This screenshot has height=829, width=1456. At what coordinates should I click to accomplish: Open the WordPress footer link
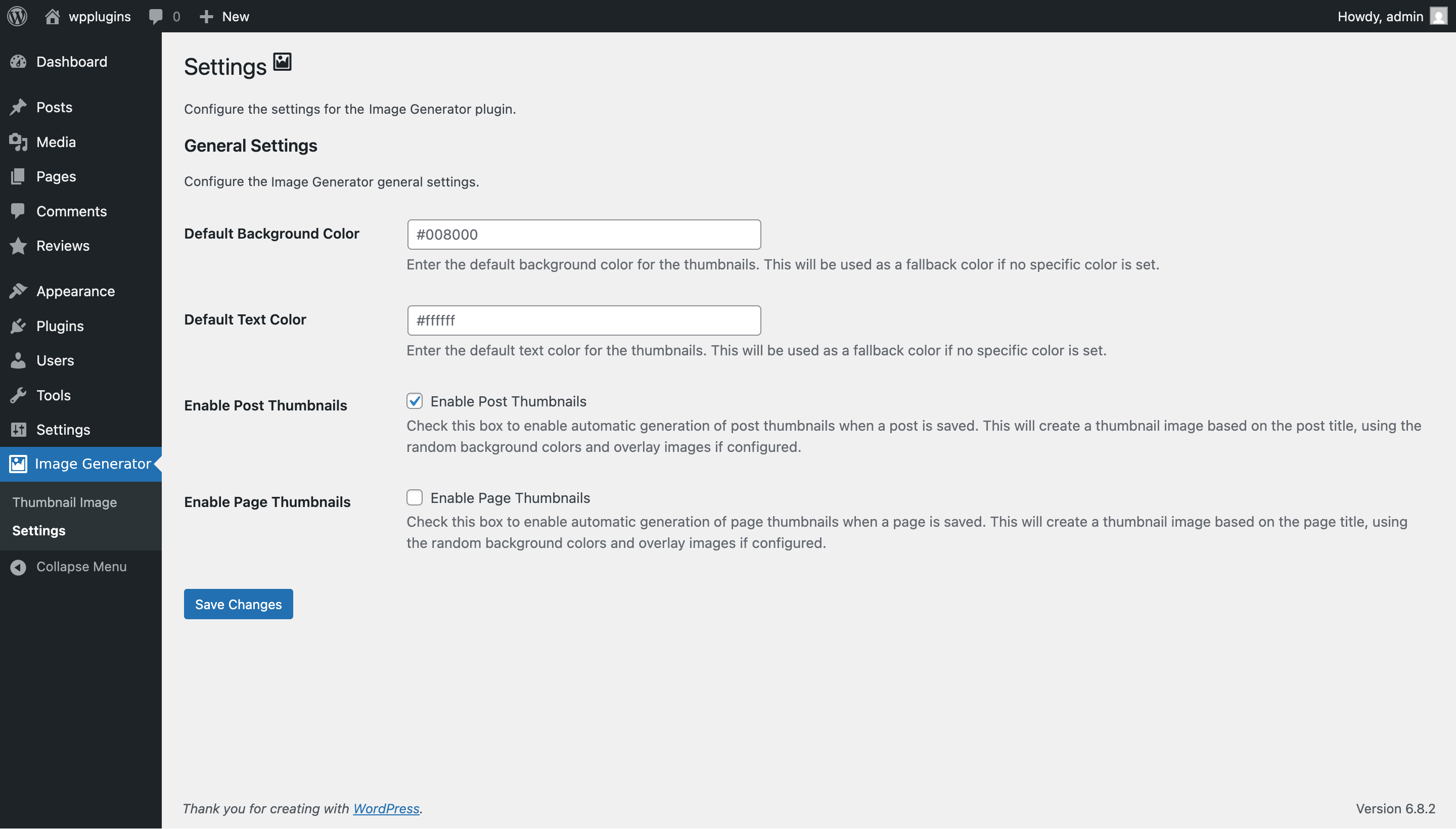click(387, 808)
